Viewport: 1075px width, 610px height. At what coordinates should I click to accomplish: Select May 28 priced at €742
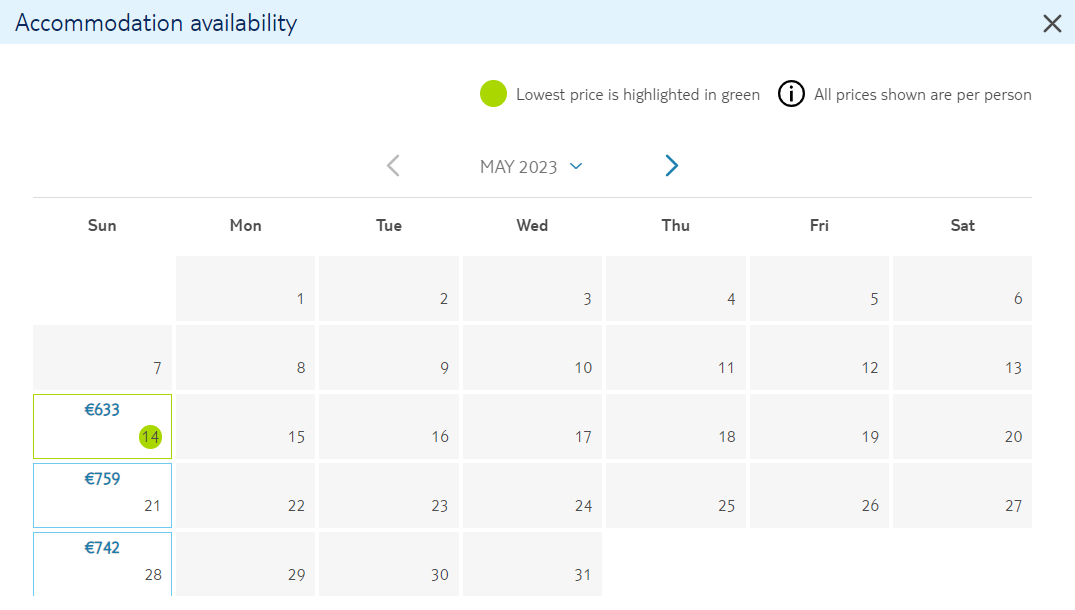(102, 565)
